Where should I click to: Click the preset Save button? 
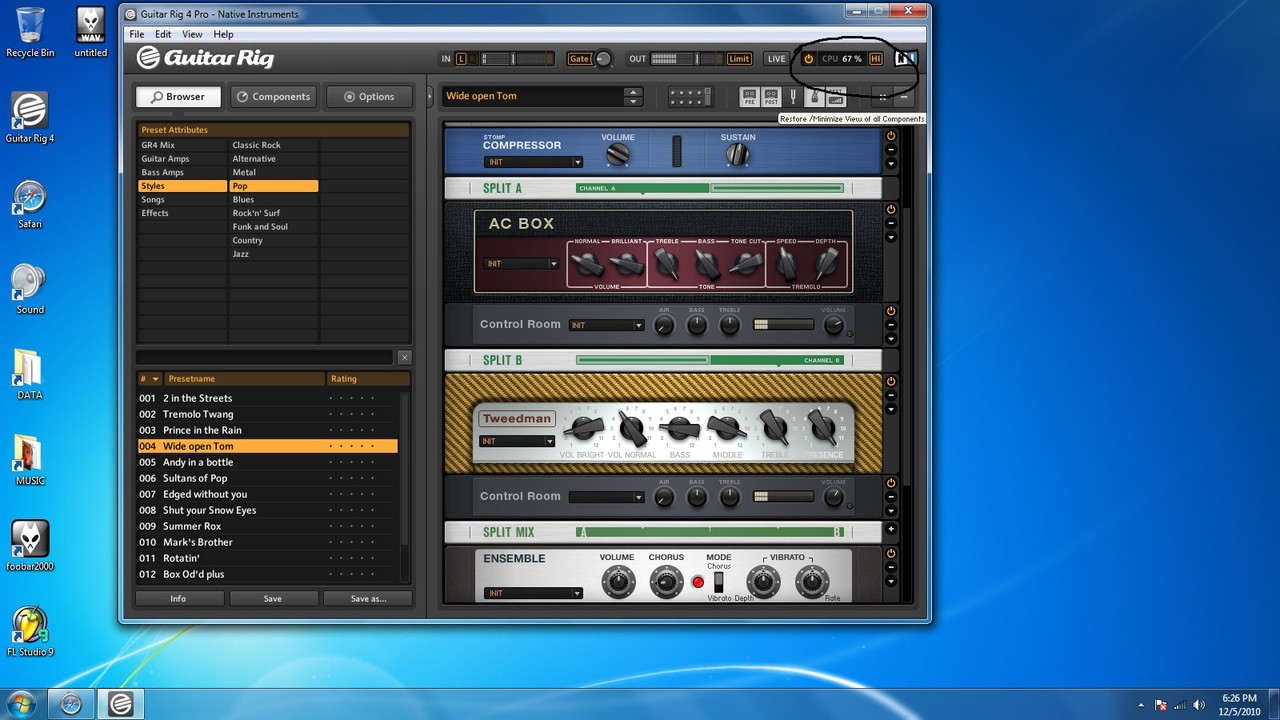(272, 598)
